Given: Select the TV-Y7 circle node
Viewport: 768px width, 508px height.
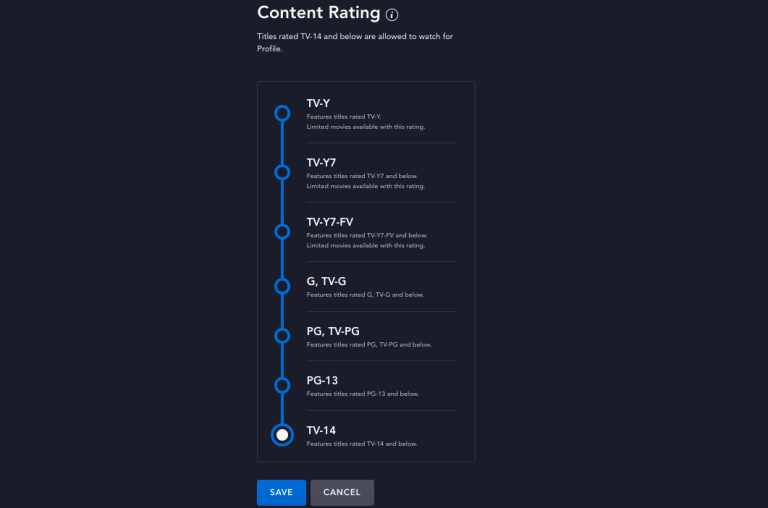Looking at the screenshot, I should click(282, 172).
